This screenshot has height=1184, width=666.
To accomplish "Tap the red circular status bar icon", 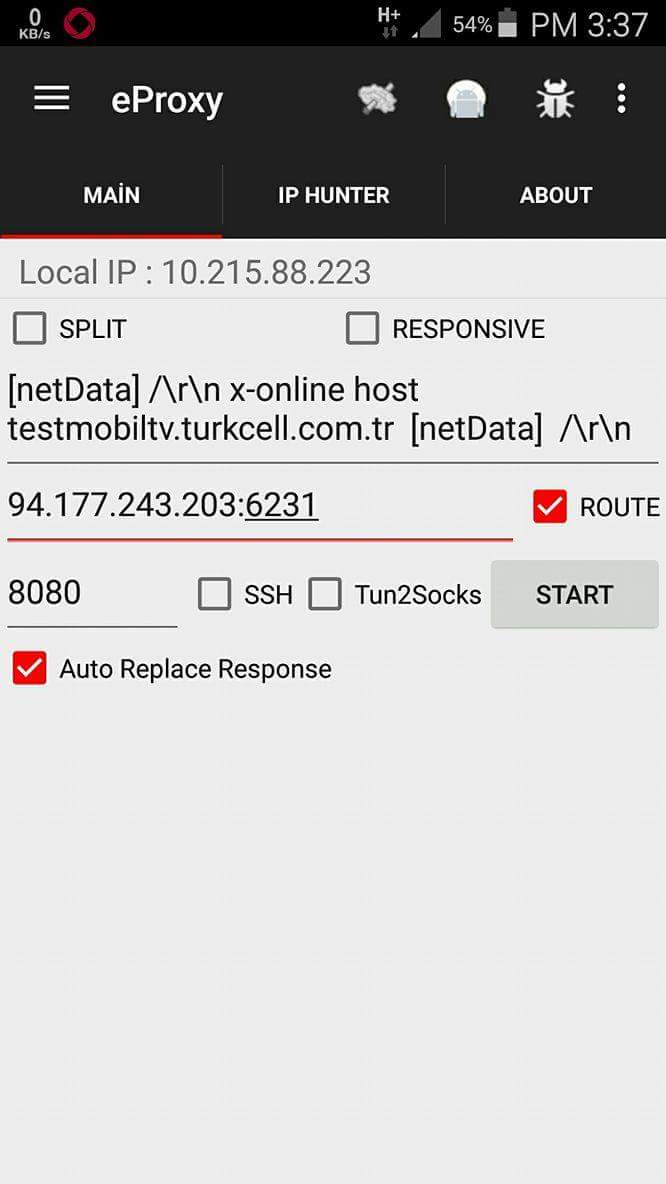I will (x=79, y=23).
